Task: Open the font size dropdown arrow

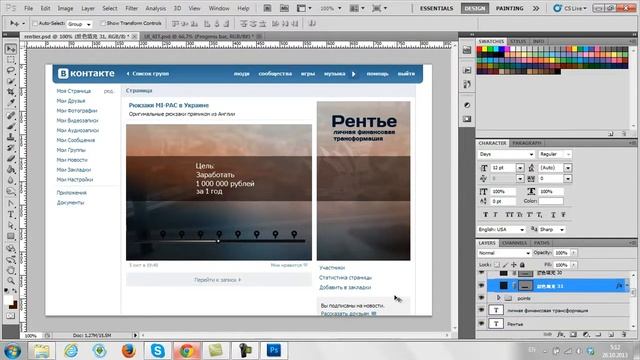Action: pos(520,168)
